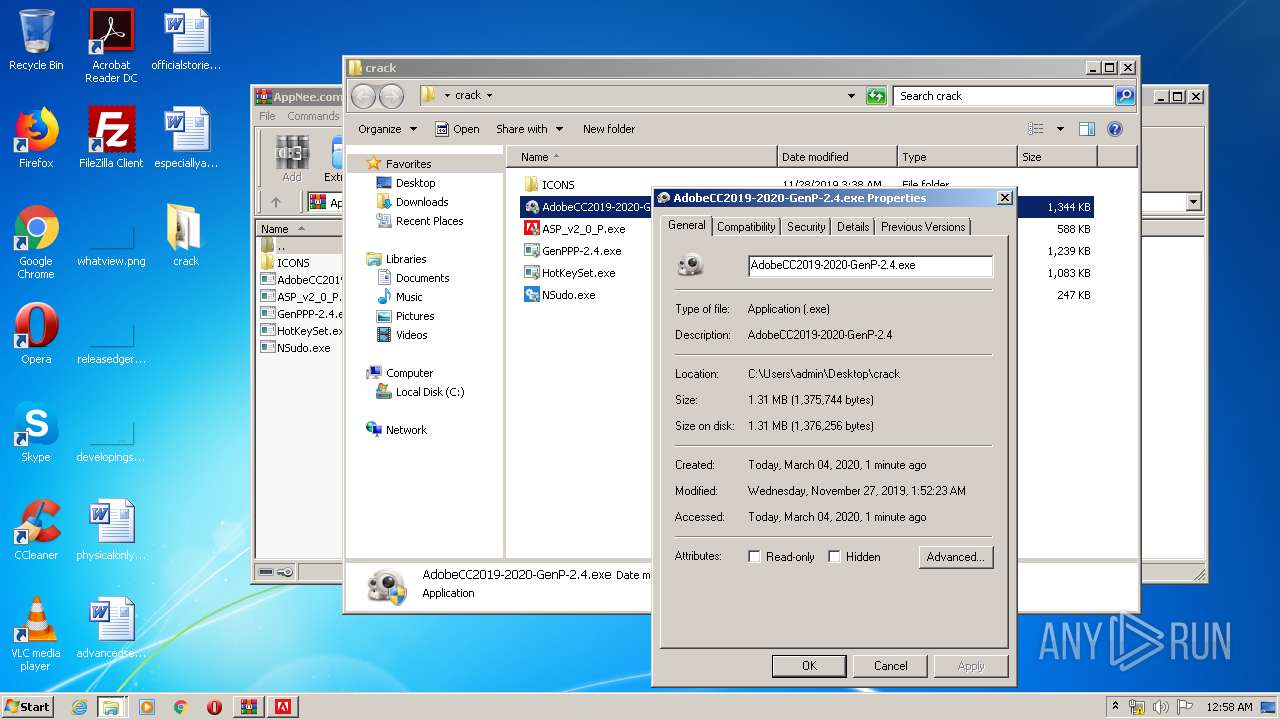Open ICONS folder in crack window
The height and width of the screenshot is (720, 1280).
(x=557, y=184)
